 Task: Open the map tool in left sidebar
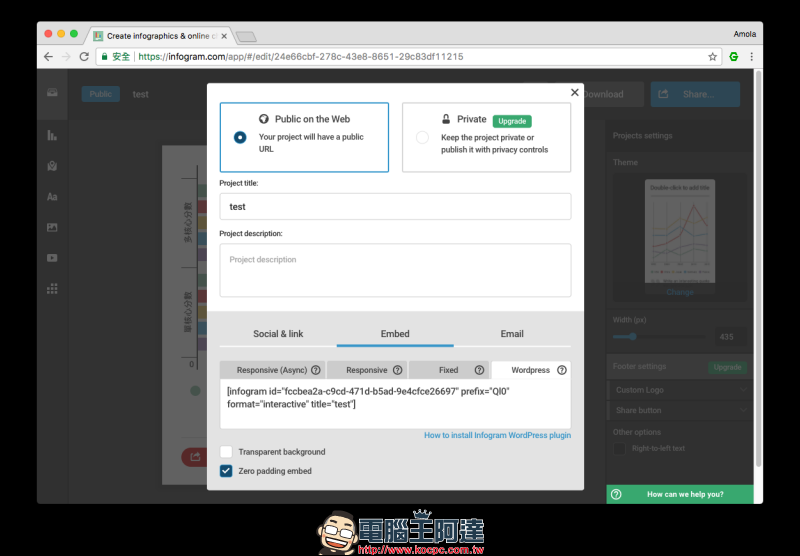(x=52, y=166)
